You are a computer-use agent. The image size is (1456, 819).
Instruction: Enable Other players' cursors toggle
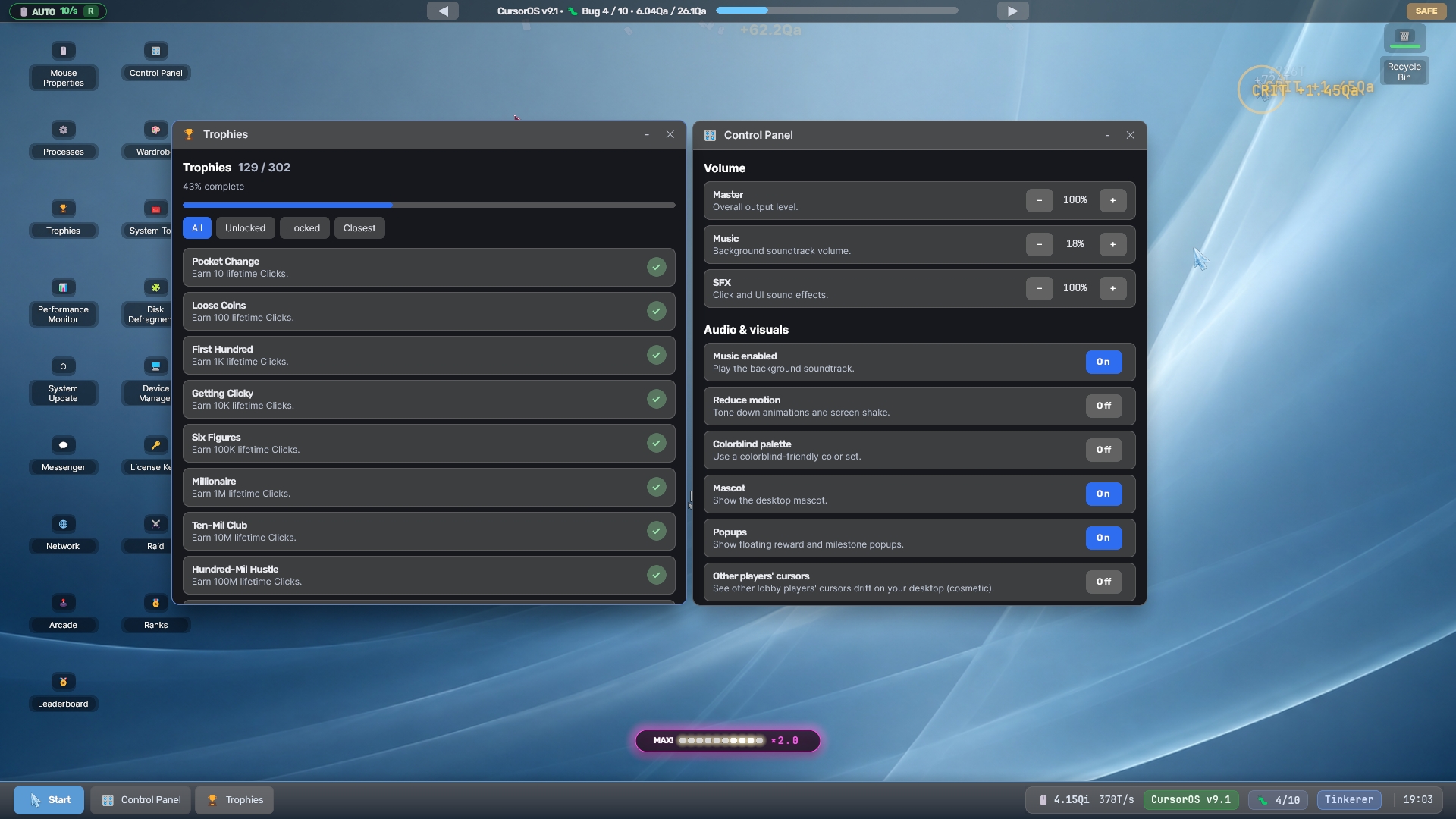coord(1103,582)
